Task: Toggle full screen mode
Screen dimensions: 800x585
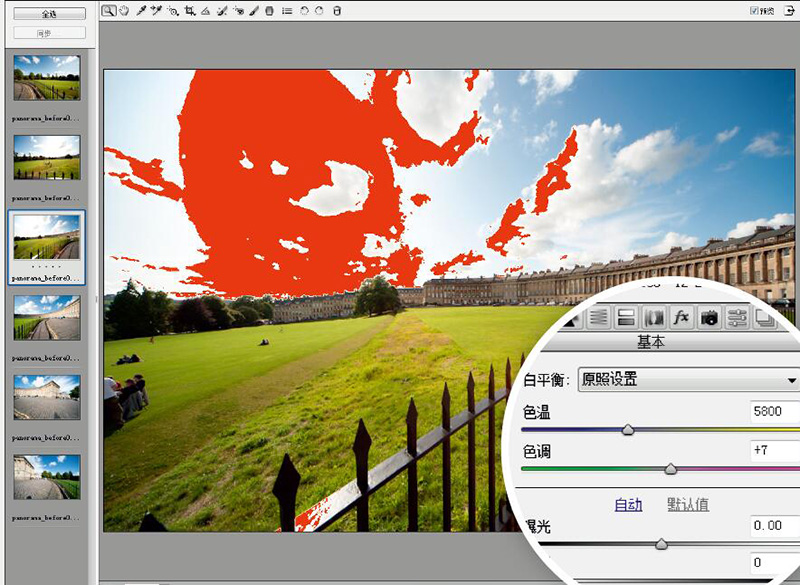Action: tap(789, 10)
